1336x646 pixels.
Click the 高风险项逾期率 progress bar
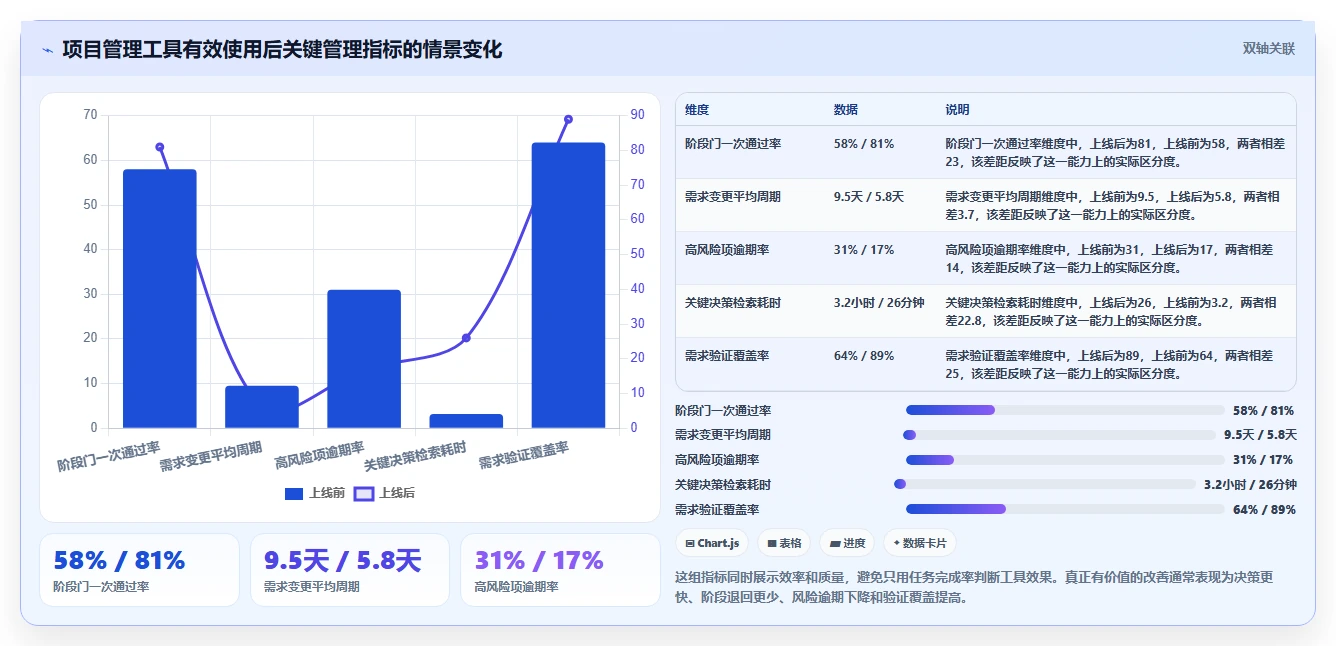[1065, 460]
